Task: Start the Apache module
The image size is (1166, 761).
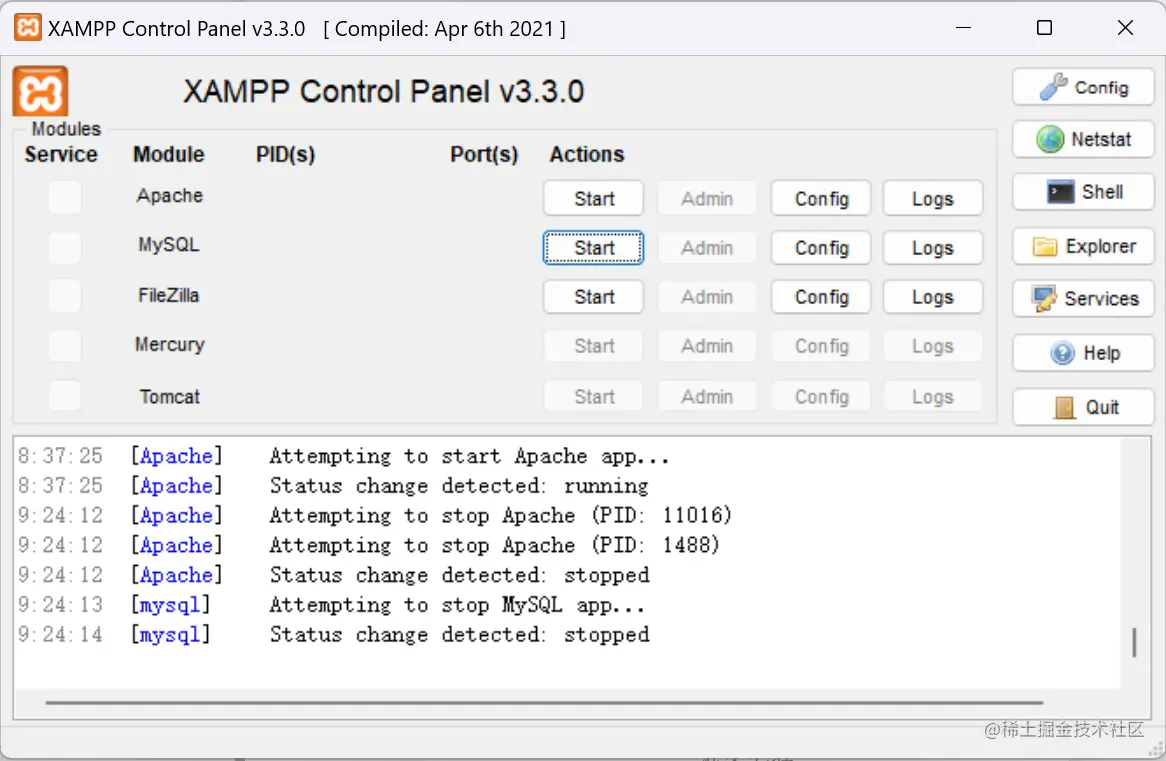Action: [593, 199]
